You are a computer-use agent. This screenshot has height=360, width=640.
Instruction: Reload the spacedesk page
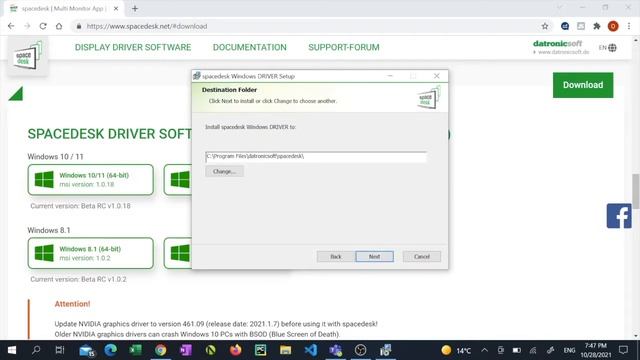[43, 26]
